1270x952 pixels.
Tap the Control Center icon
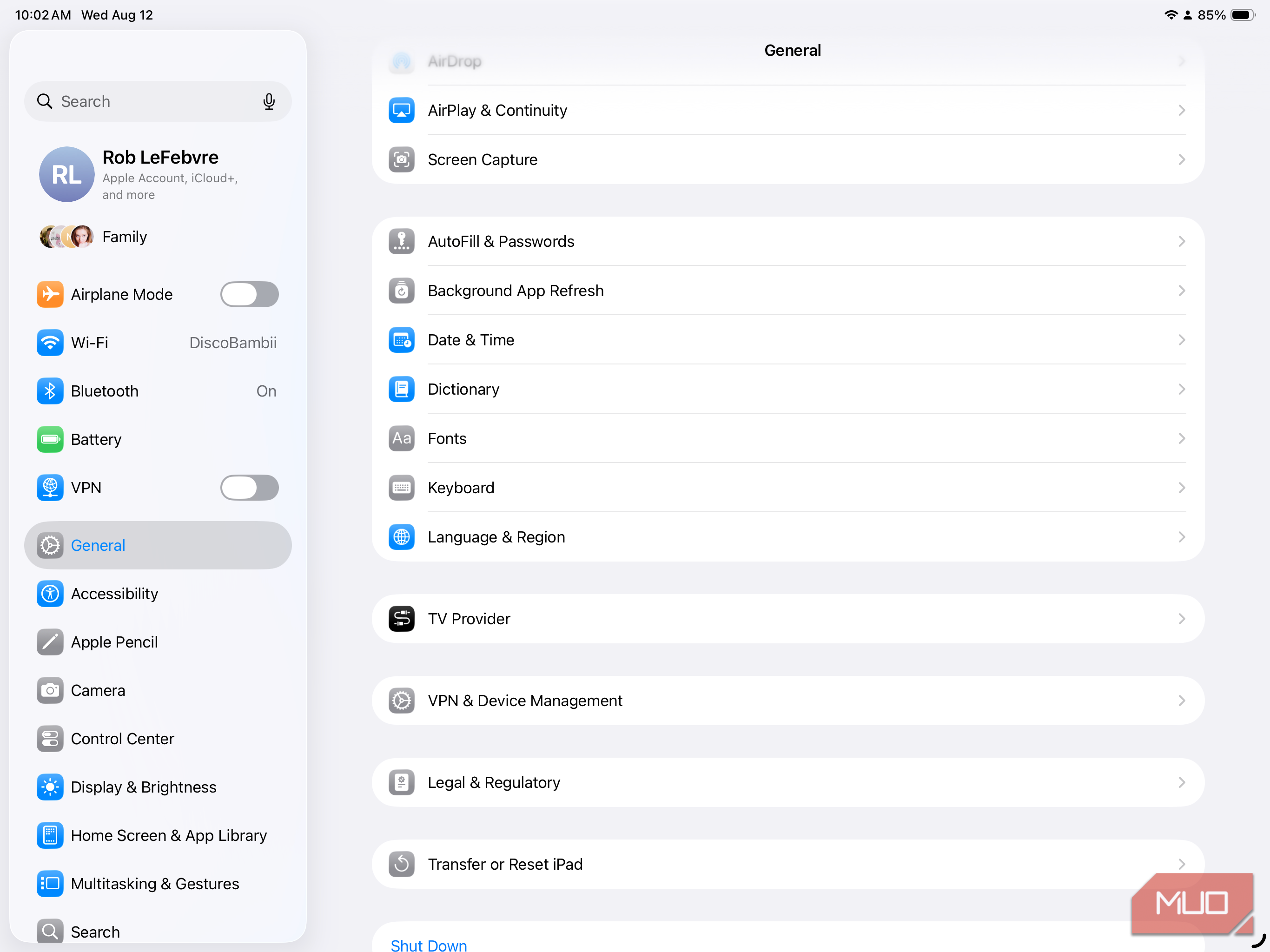[50, 739]
